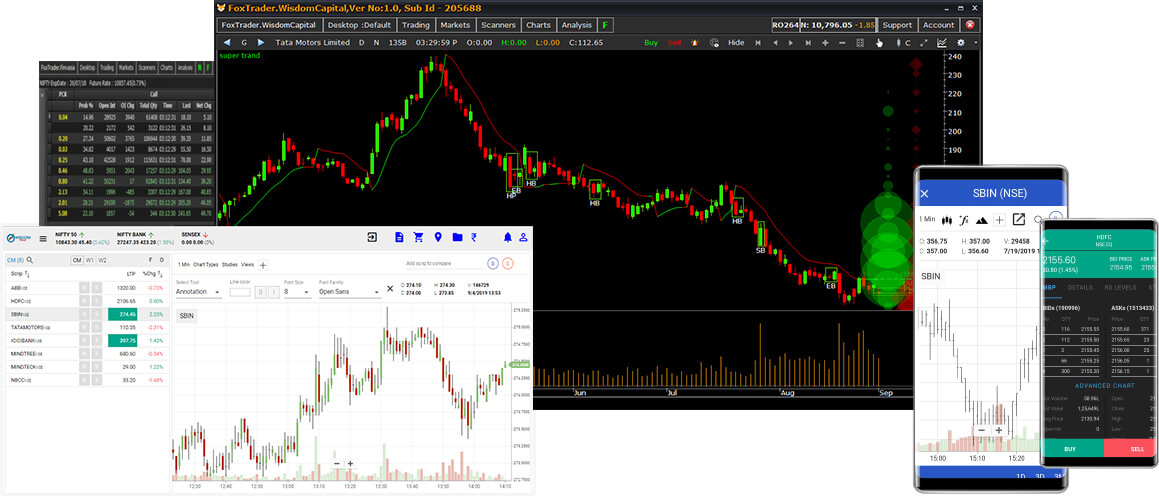Viewport: 1159px width, 496px height.
Task: Click the Support button in FoxTrader
Action: point(897,25)
